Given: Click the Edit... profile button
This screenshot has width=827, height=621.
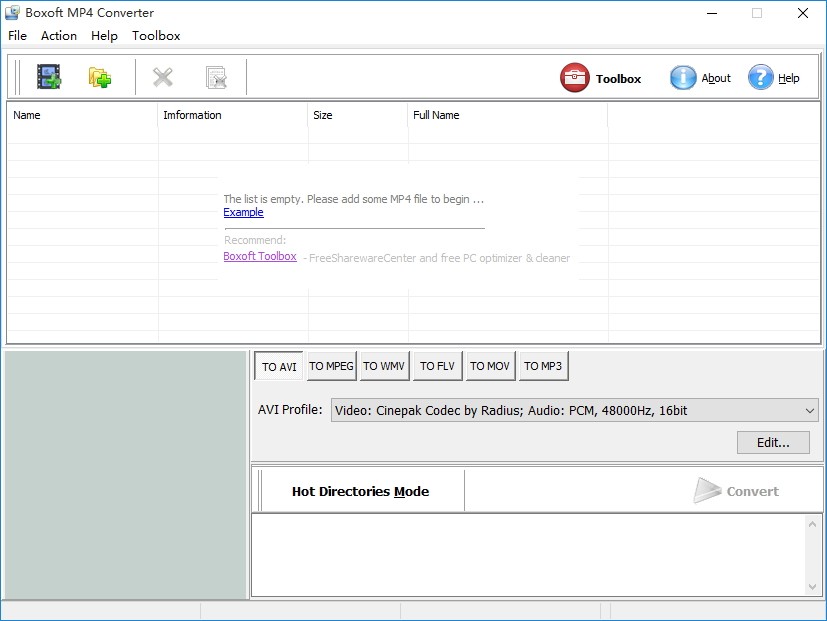Looking at the screenshot, I should [773, 442].
